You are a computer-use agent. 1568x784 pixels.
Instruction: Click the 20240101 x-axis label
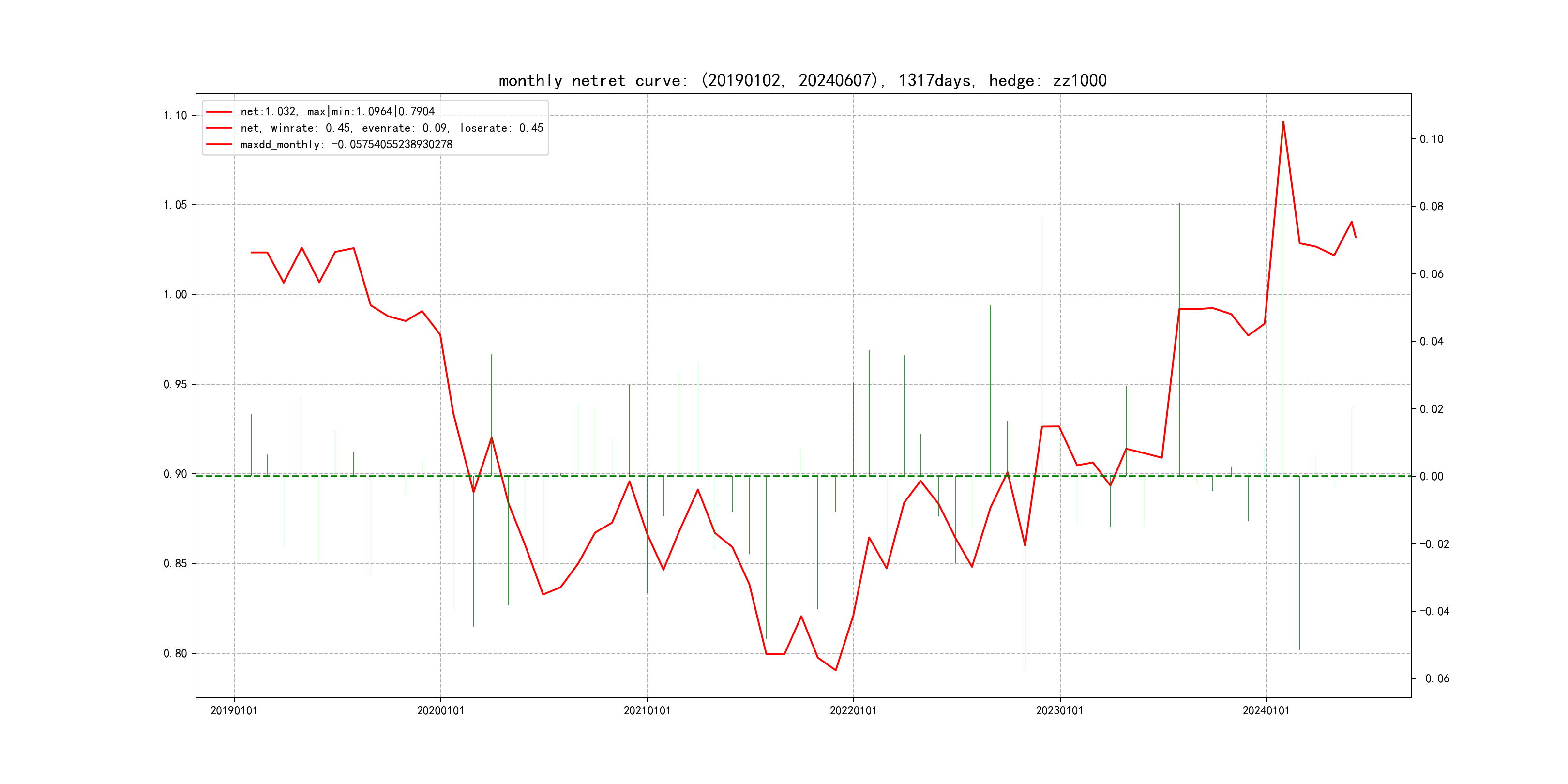[1266, 710]
